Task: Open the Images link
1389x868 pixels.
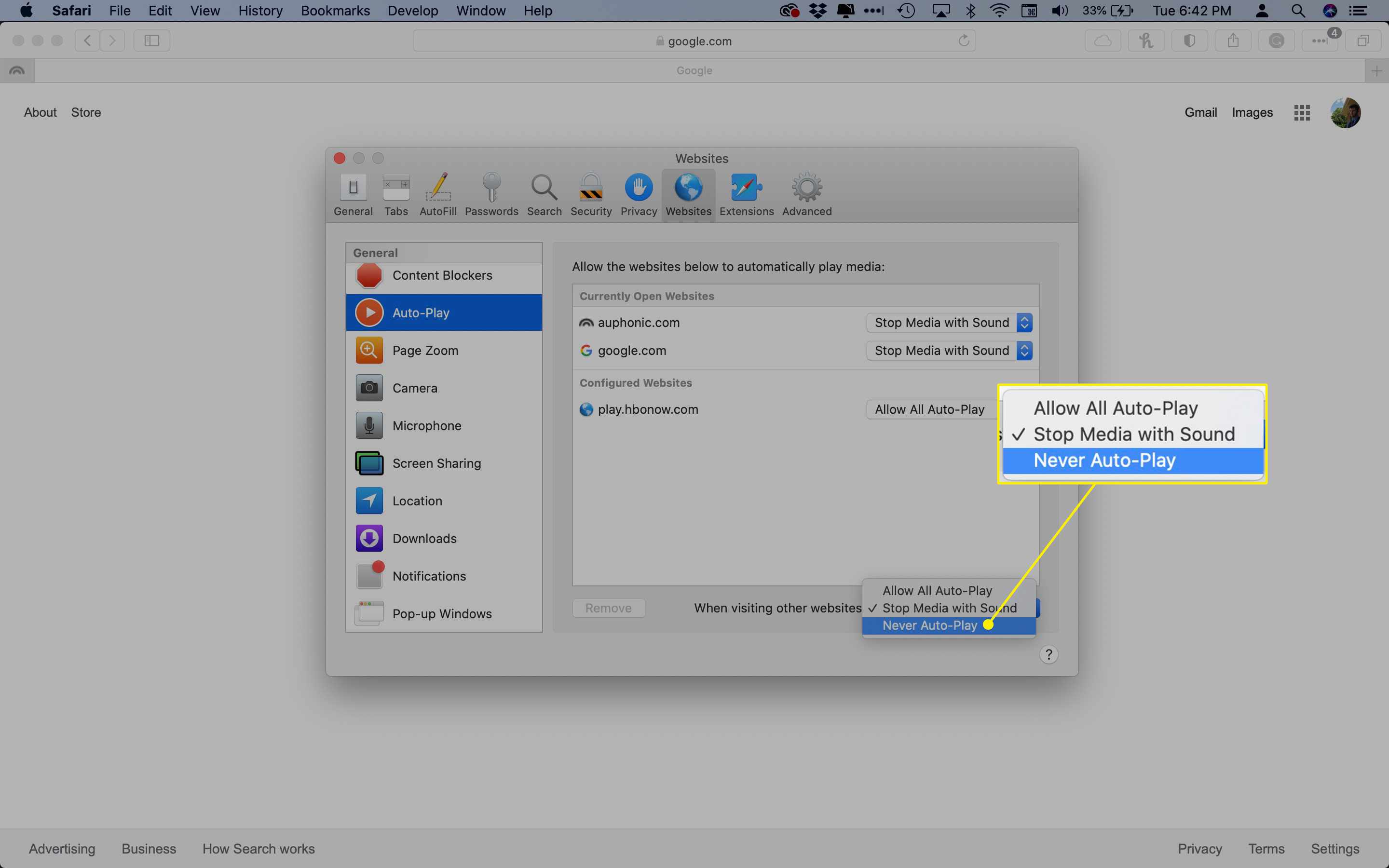Action: [x=1252, y=112]
